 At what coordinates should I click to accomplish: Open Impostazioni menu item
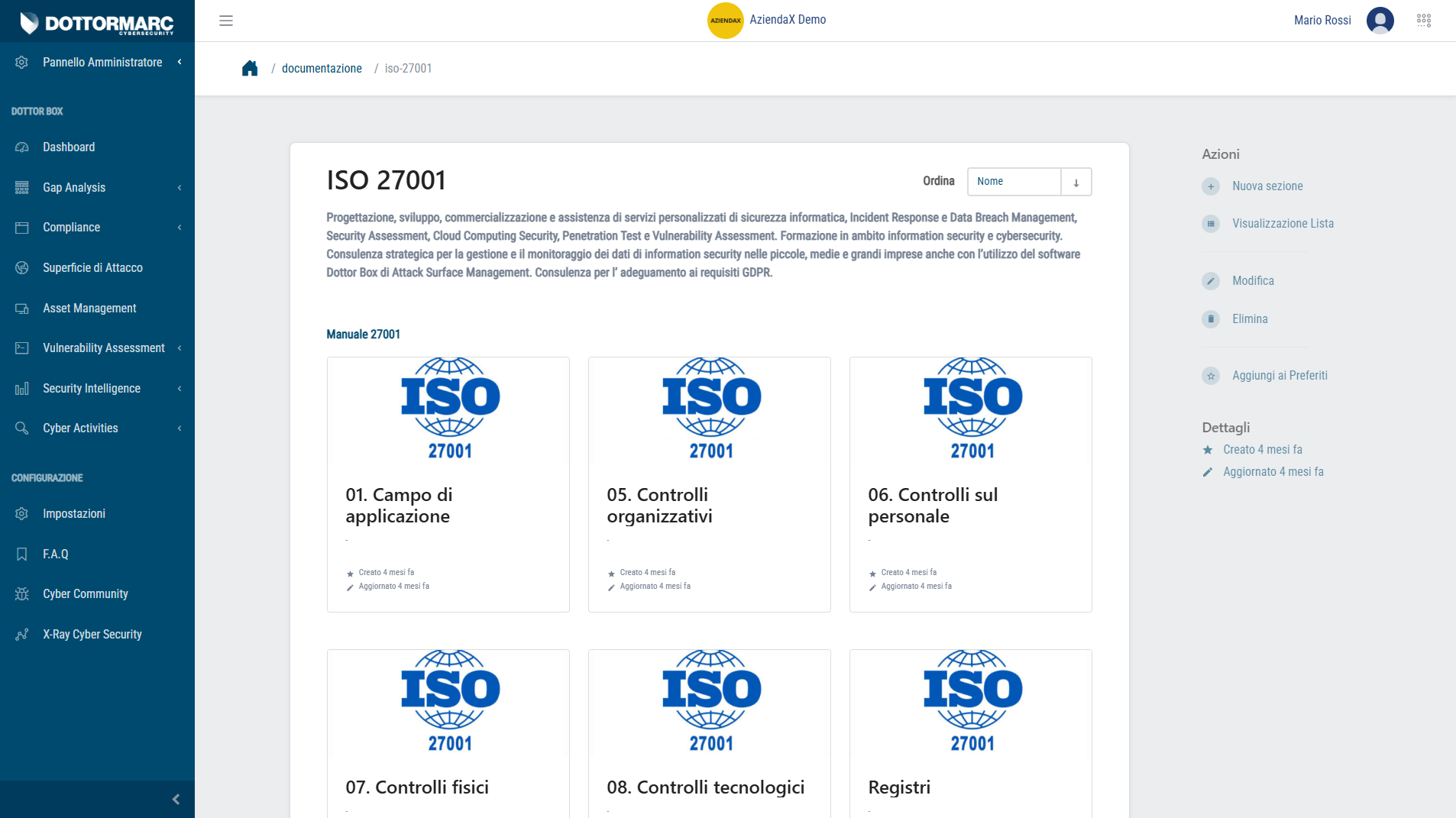[x=97, y=514]
